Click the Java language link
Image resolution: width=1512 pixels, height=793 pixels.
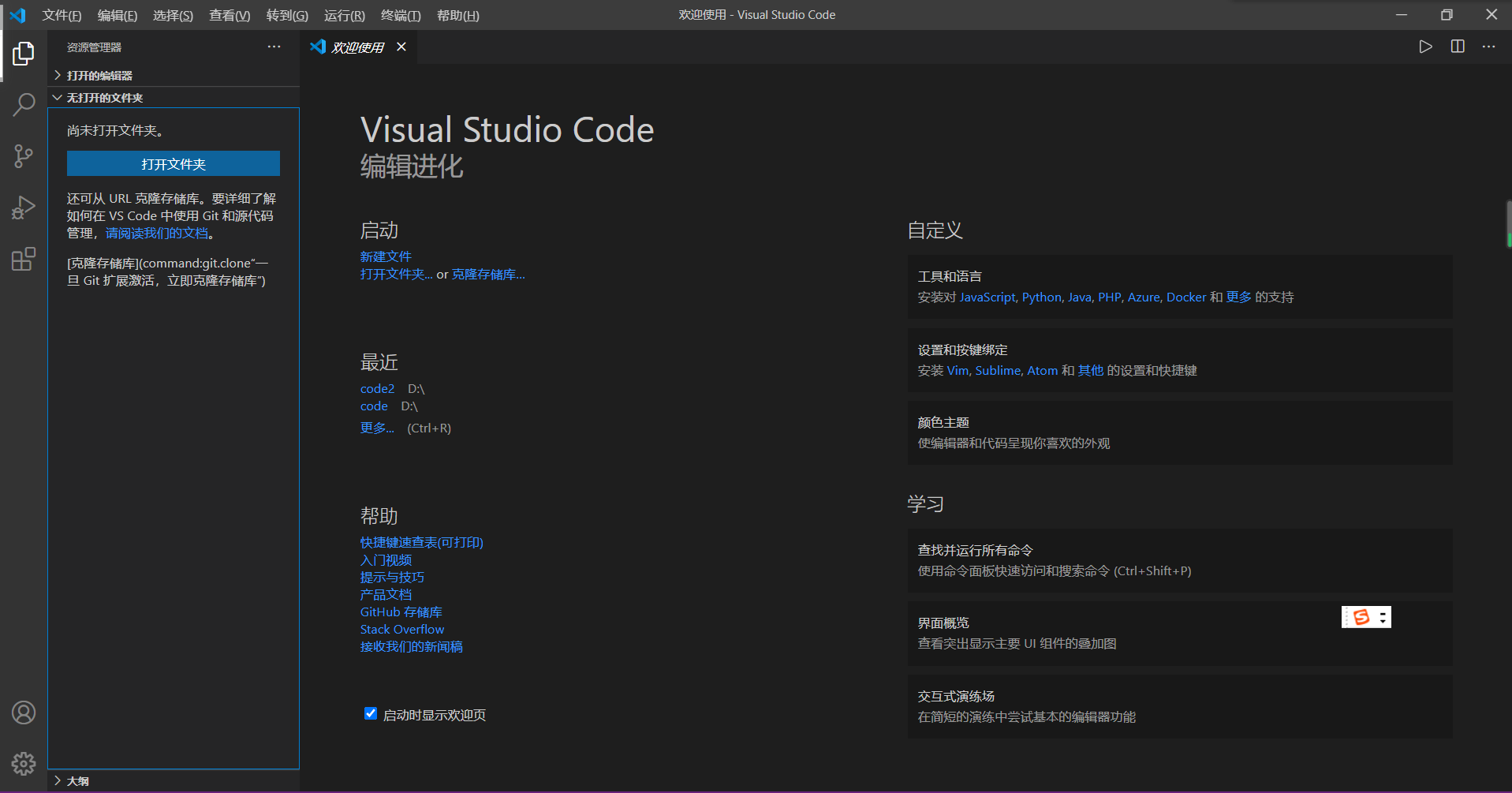tap(1080, 297)
